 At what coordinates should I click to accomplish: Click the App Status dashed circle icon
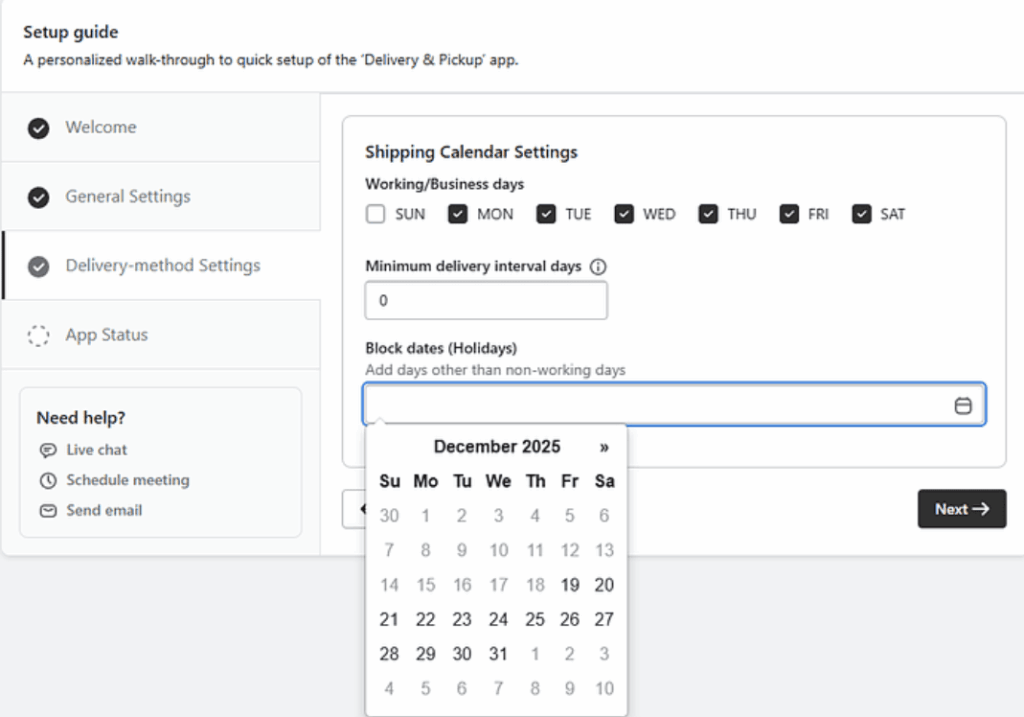(x=39, y=335)
